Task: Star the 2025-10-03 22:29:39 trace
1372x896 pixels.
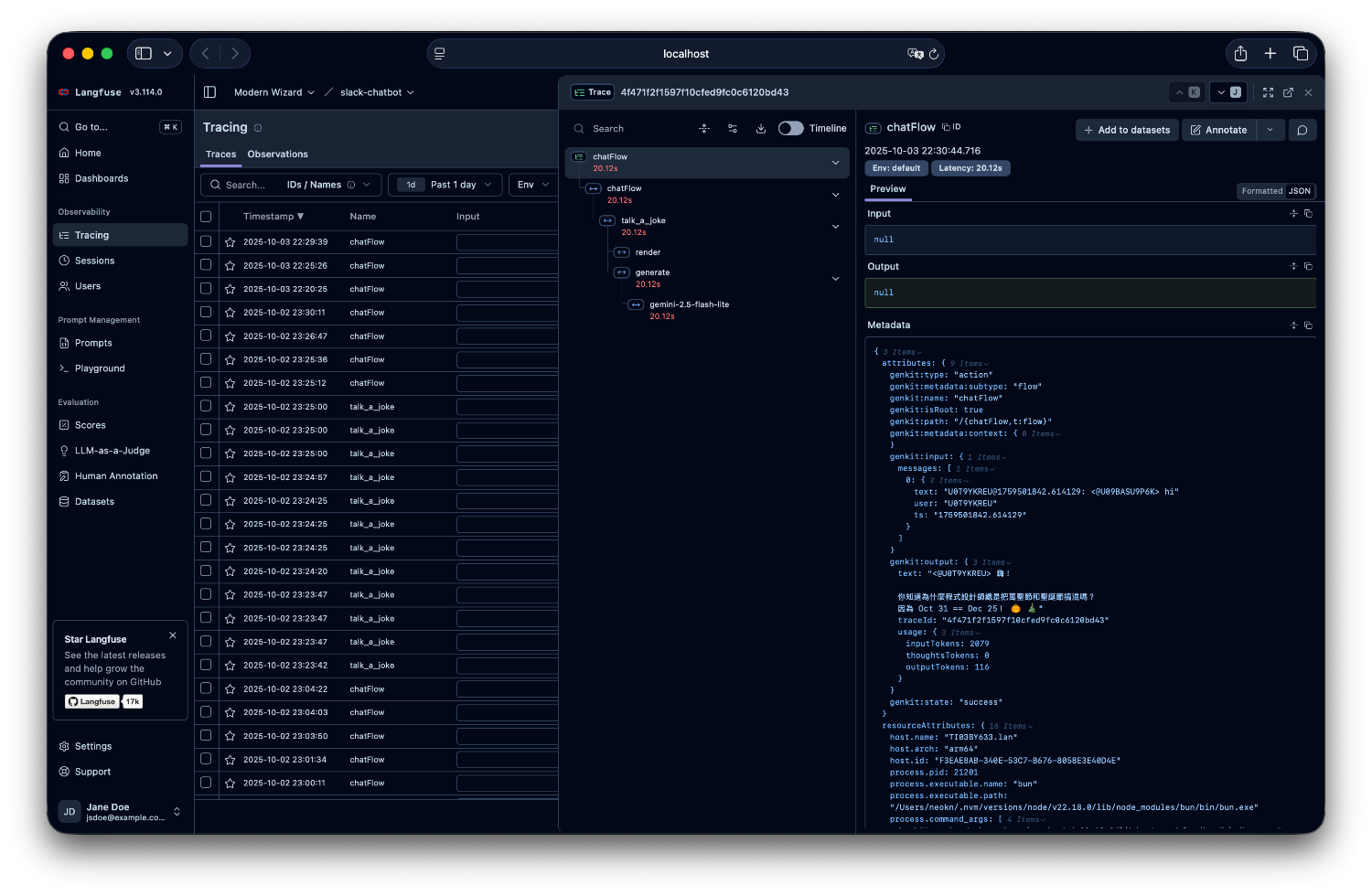Action: [x=230, y=242]
